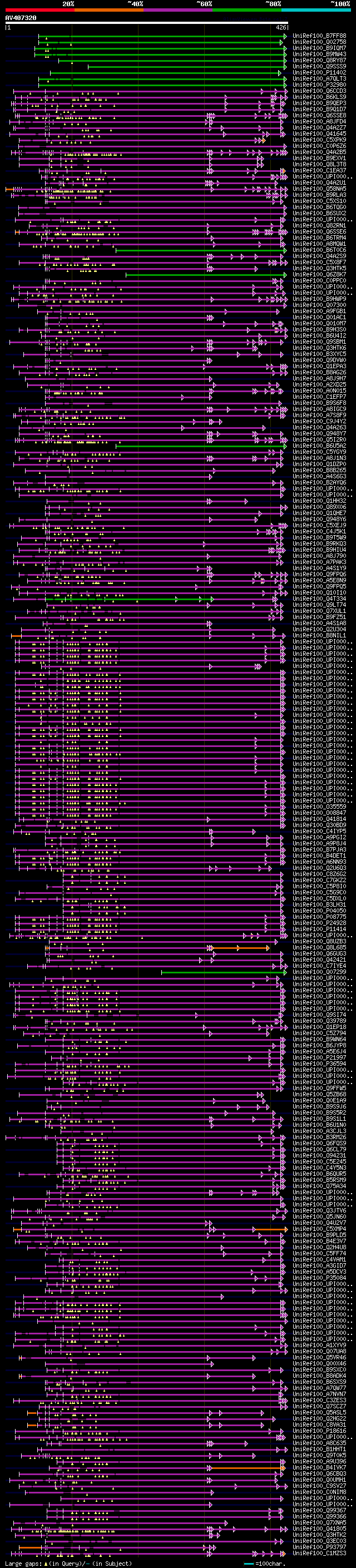This screenshot has height=1568, width=356.
Task: Select the UniRef100_B7PJA3 label
Action: (x=319, y=849)
